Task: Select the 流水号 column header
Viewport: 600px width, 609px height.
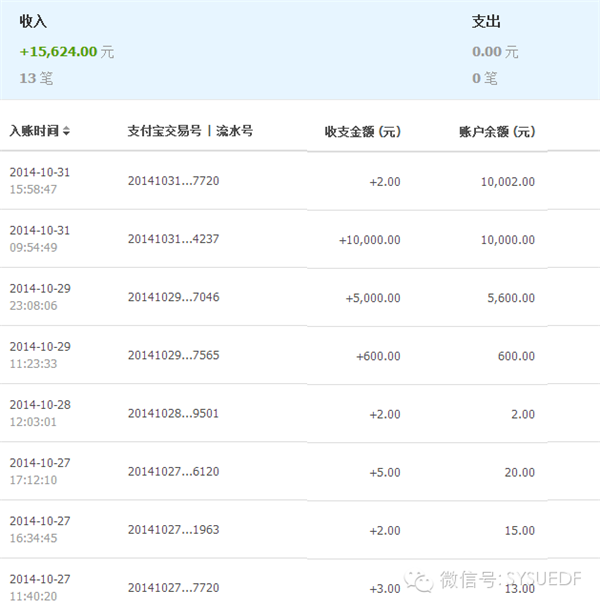Action: pos(234,131)
